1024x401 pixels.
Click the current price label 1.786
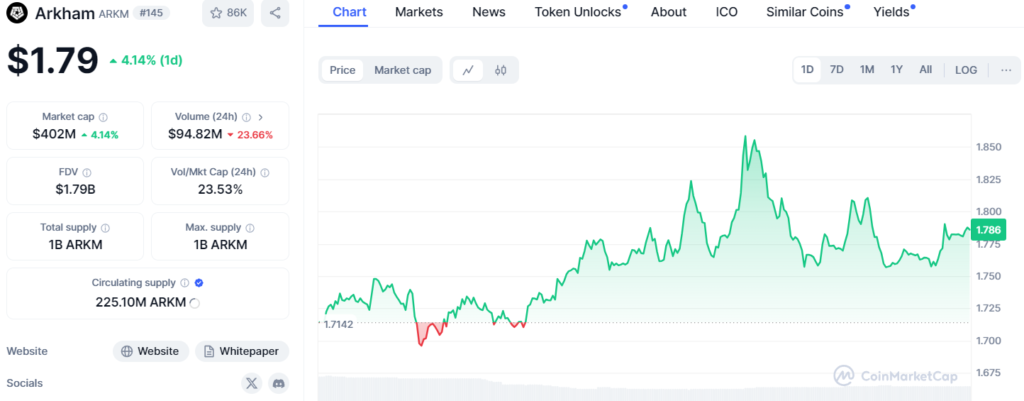pos(989,230)
